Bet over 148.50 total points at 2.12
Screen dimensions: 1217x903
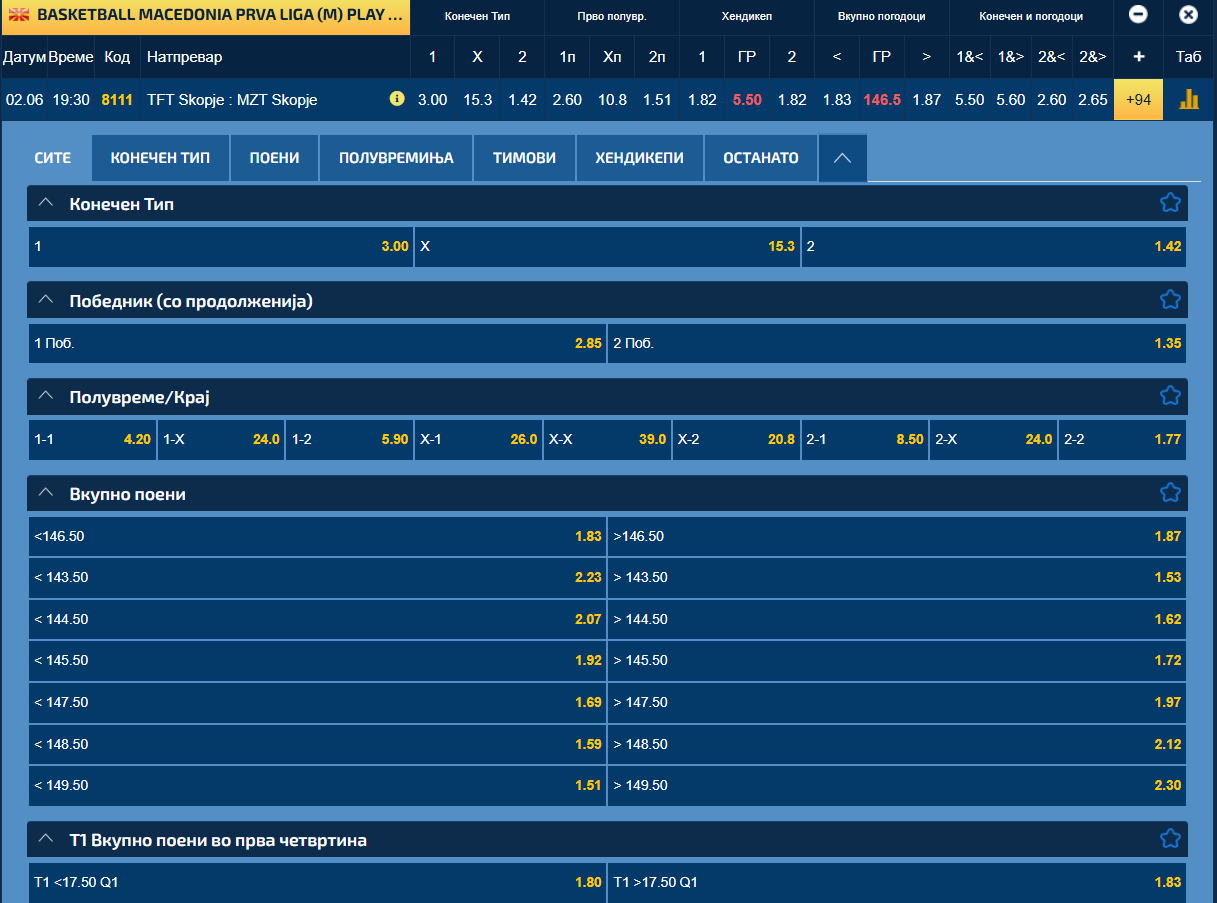click(897, 744)
